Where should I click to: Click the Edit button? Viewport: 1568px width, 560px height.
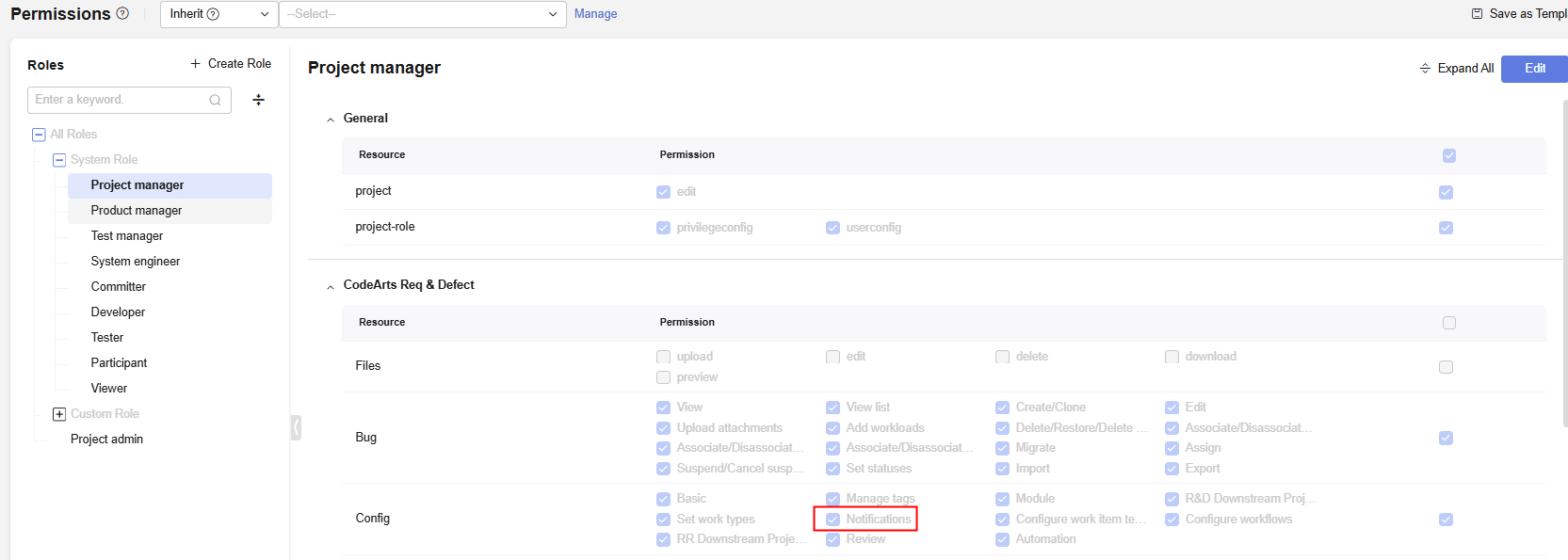pyautogui.click(x=1534, y=69)
